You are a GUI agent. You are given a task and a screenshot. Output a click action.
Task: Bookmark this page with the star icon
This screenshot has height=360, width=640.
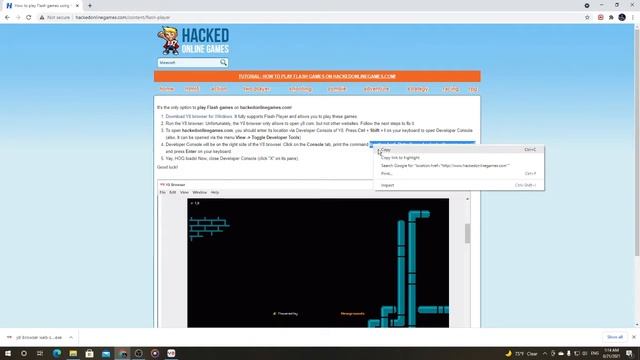(587, 18)
